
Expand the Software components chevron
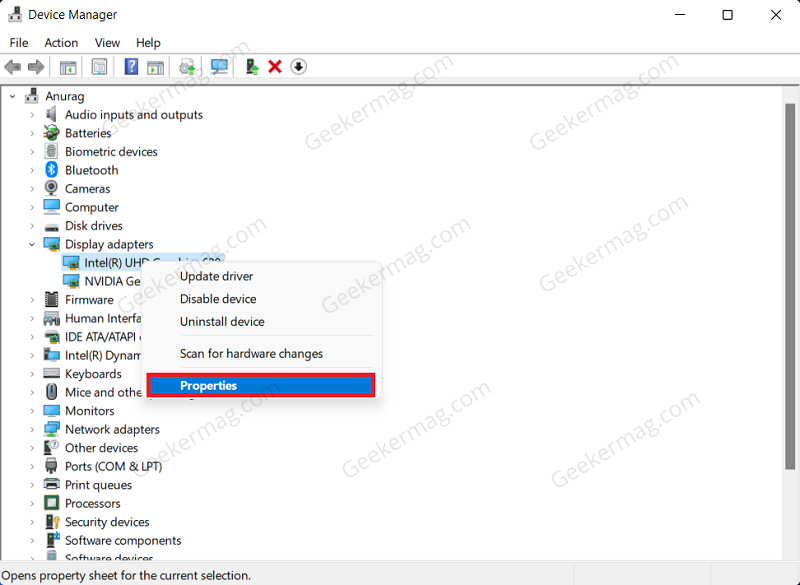pyautogui.click(x=32, y=540)
